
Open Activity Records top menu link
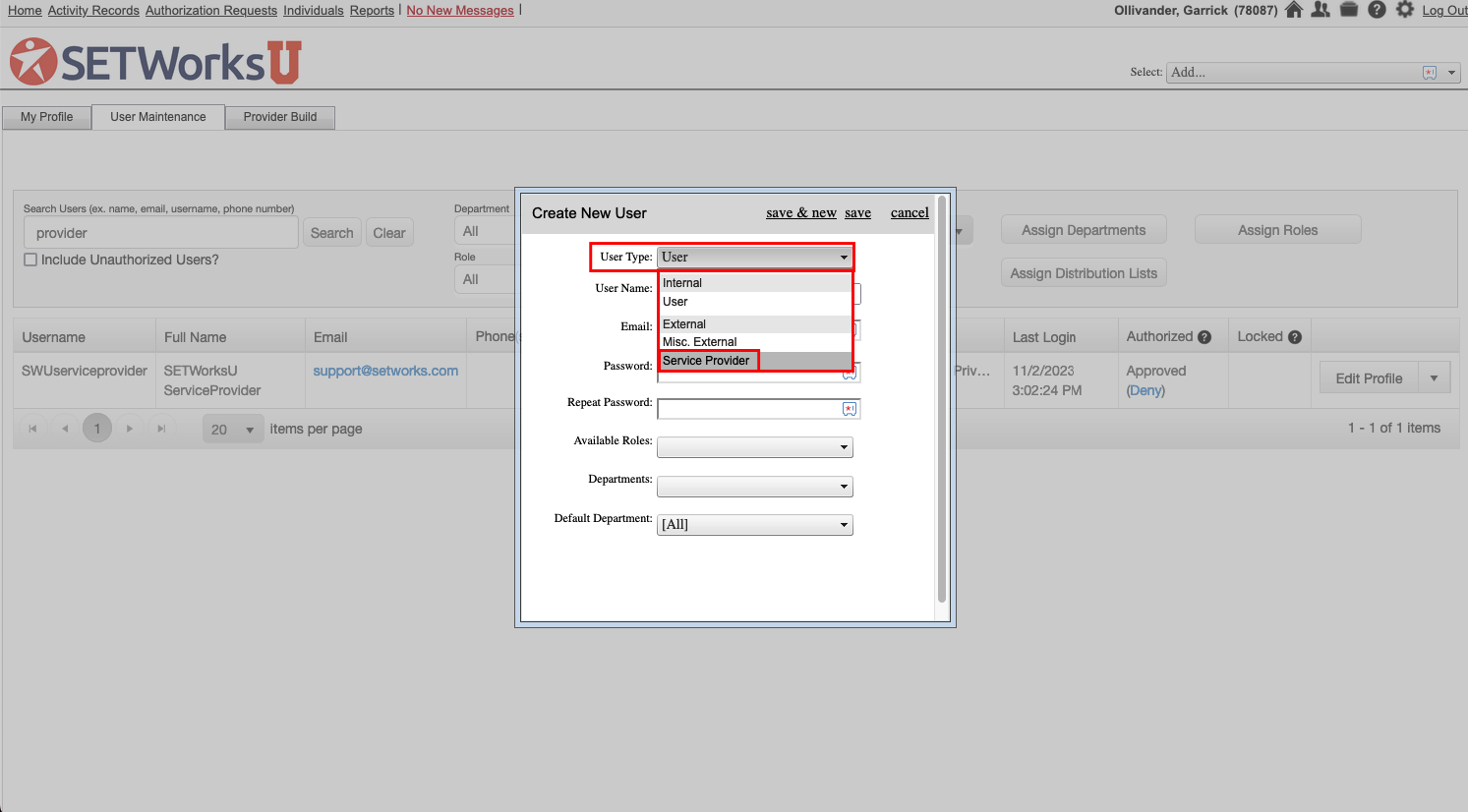[x=93, y=10]
